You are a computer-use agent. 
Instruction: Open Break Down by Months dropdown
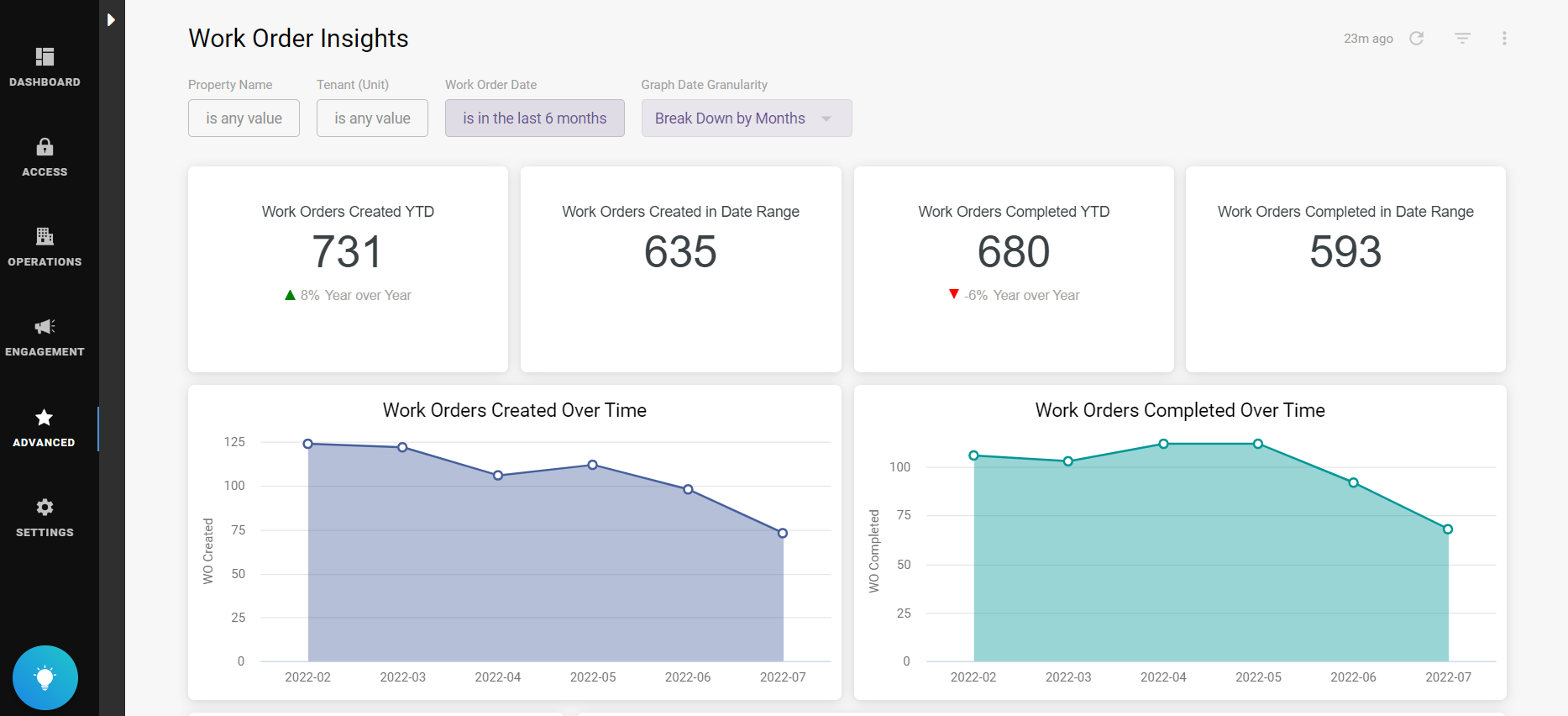tap(747, 118)
